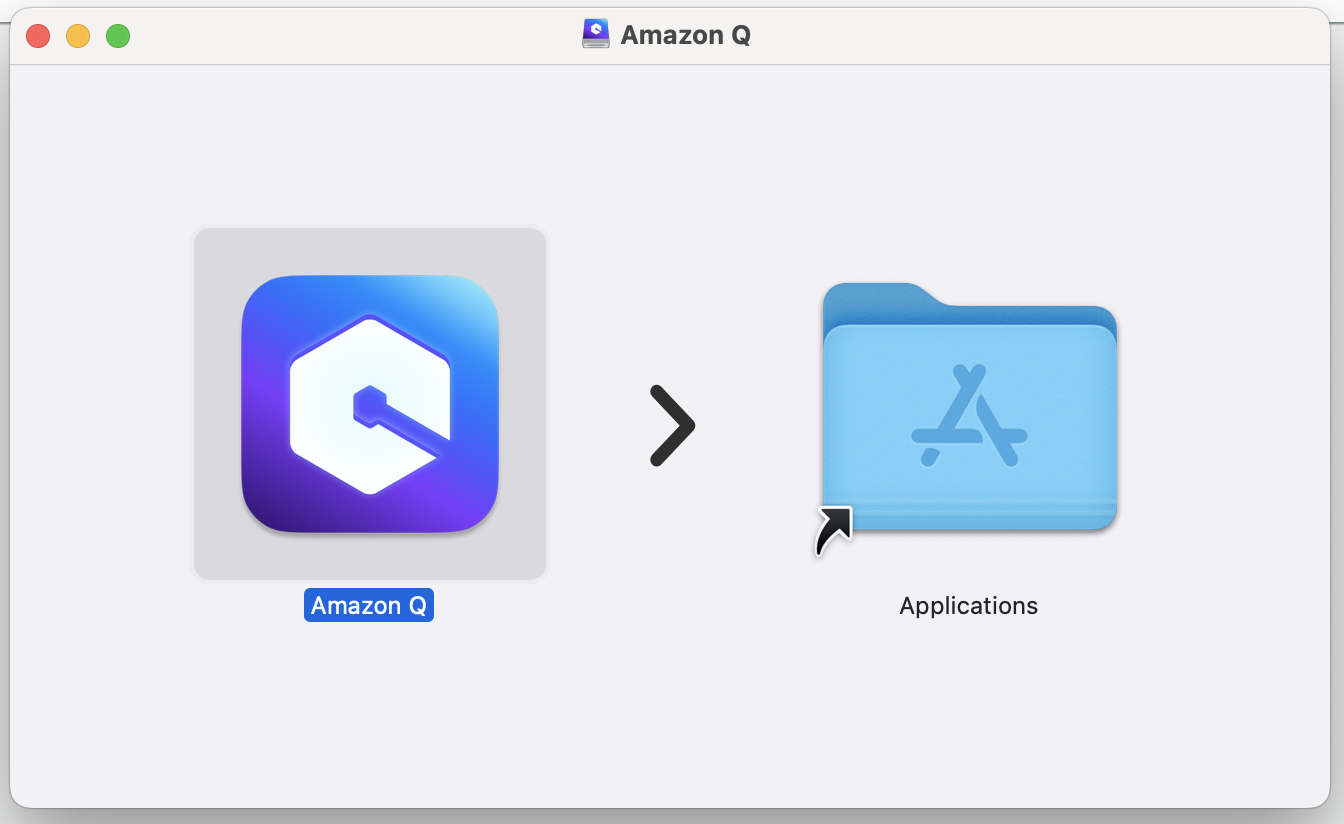
Task: Open the Applications folder shortcut
Action: tap(969, 406)
